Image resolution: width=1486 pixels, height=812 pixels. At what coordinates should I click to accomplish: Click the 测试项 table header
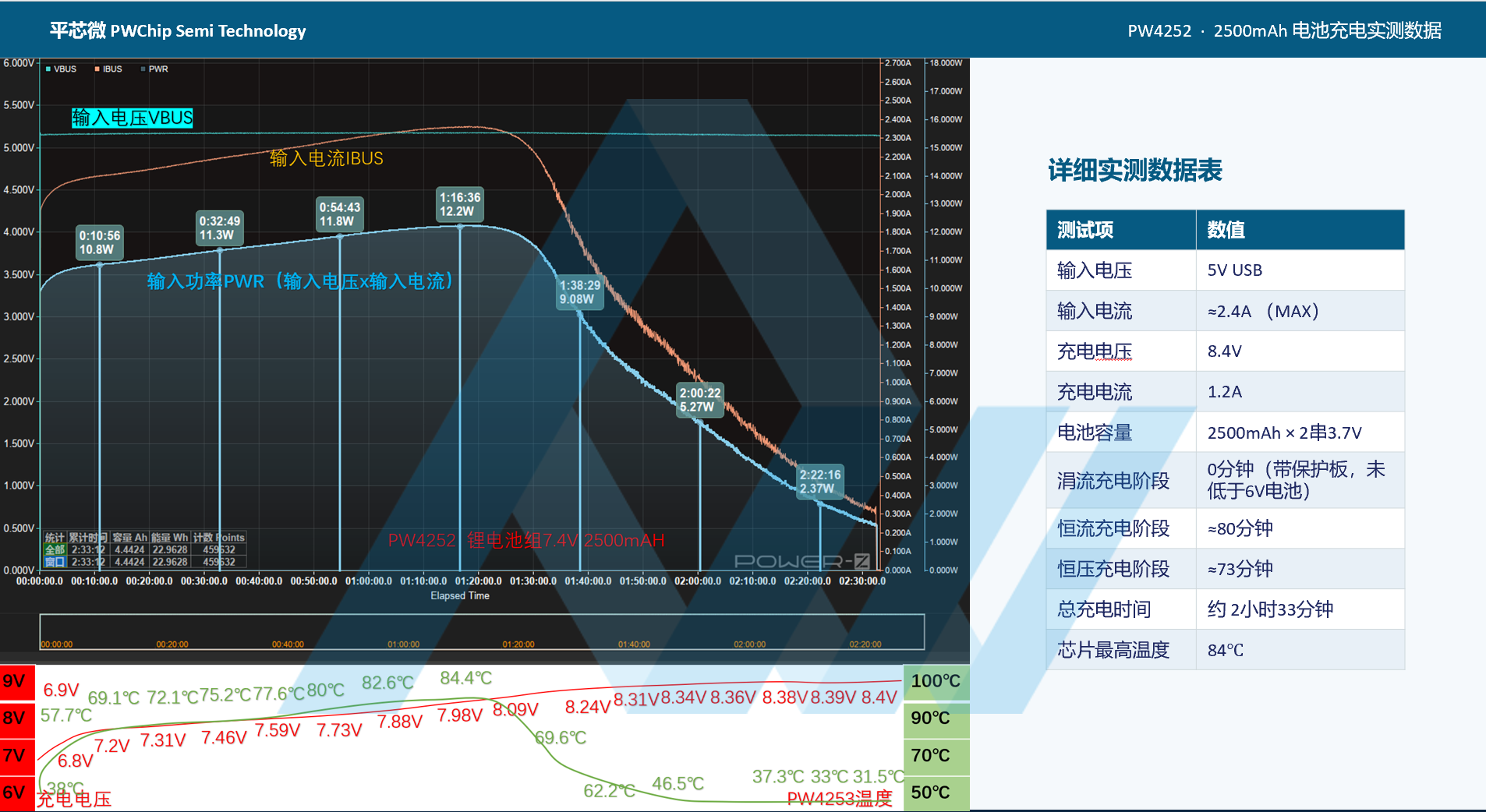point(1121,230)
